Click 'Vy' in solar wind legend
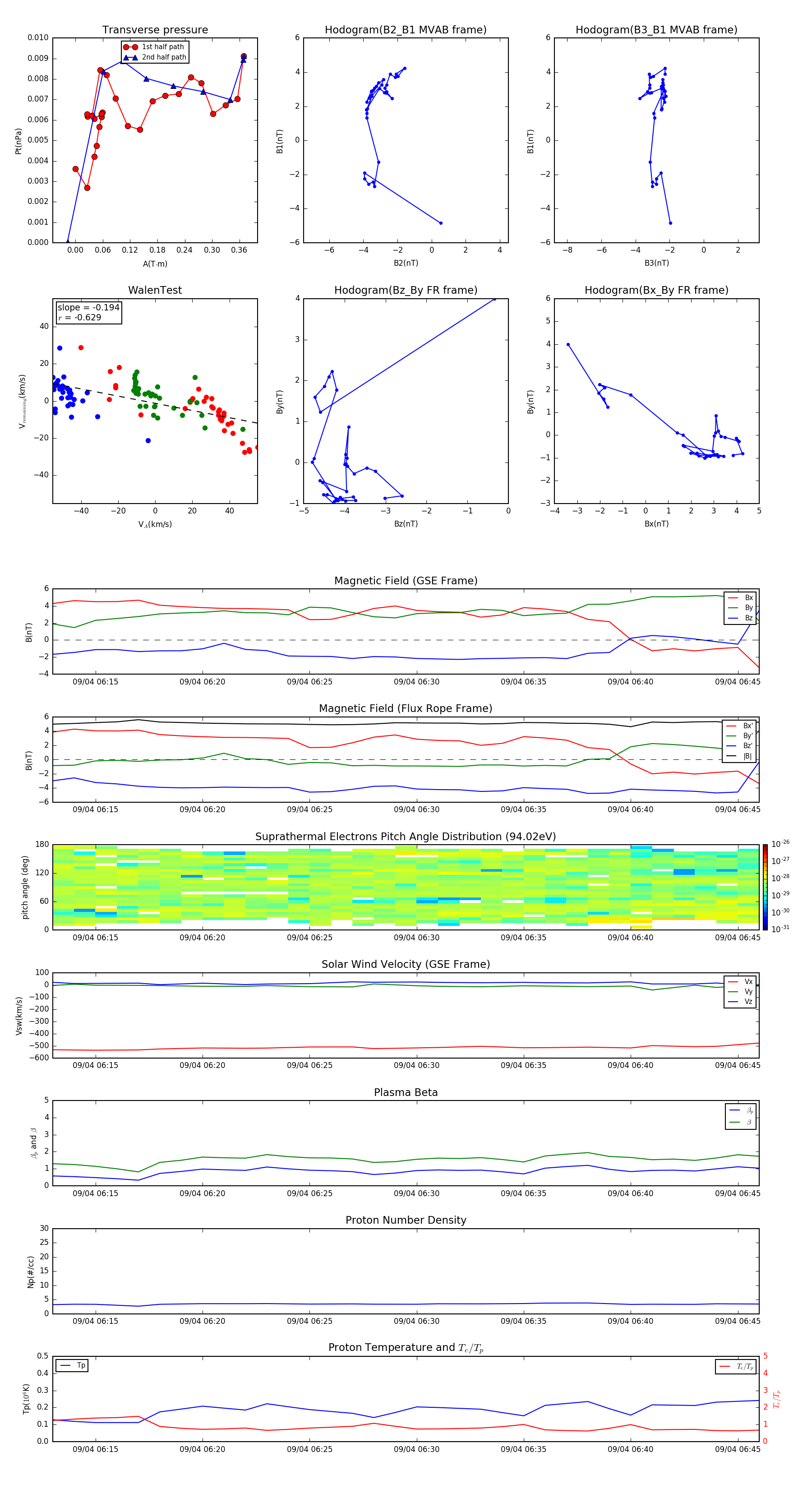Image resolution: width=812 pixels, height=1489 pixels. tap(740, 991)
